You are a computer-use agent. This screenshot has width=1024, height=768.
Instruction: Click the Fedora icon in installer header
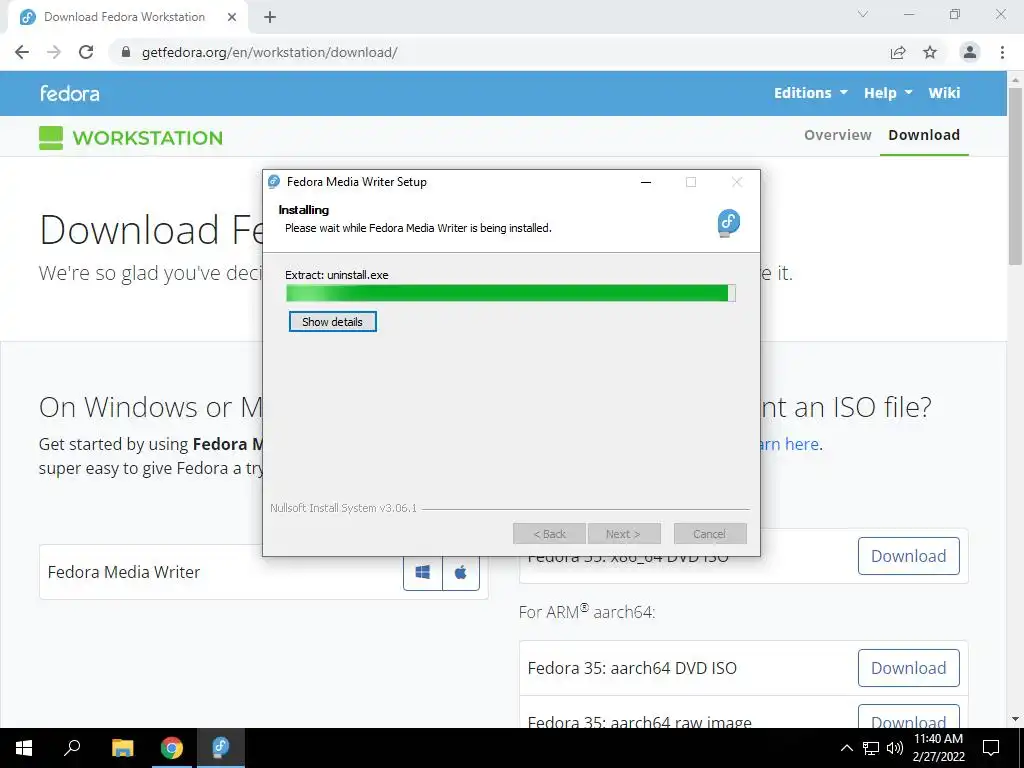coord(728,223)
